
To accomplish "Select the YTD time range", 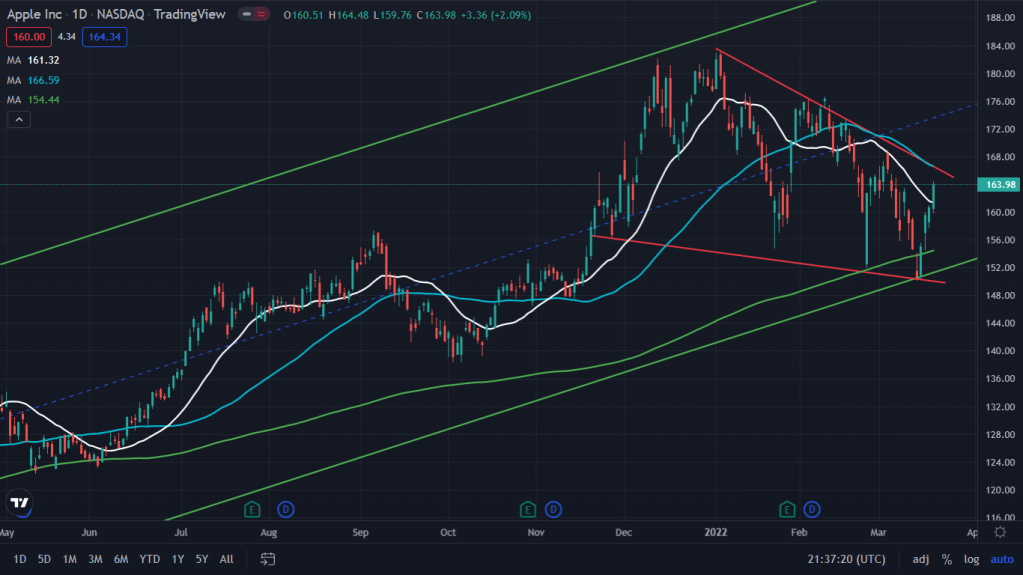I will 150,558.
